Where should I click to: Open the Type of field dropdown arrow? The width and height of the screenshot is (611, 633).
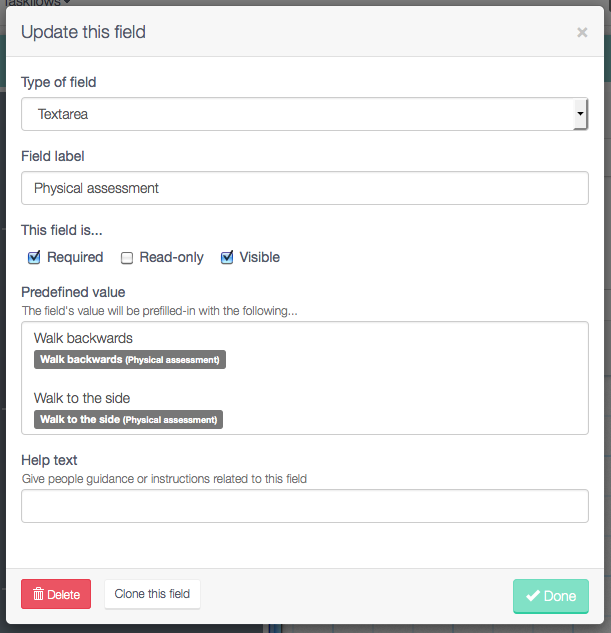tap(580, 114)
